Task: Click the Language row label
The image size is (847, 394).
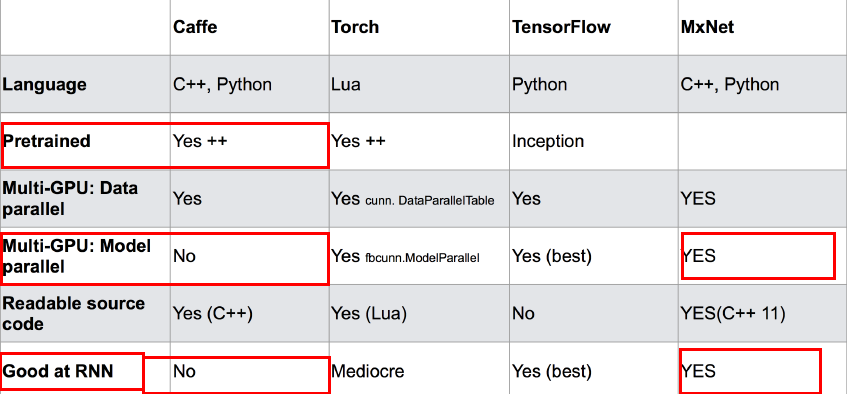Action: pyautogui.click(x=44, y=85)
